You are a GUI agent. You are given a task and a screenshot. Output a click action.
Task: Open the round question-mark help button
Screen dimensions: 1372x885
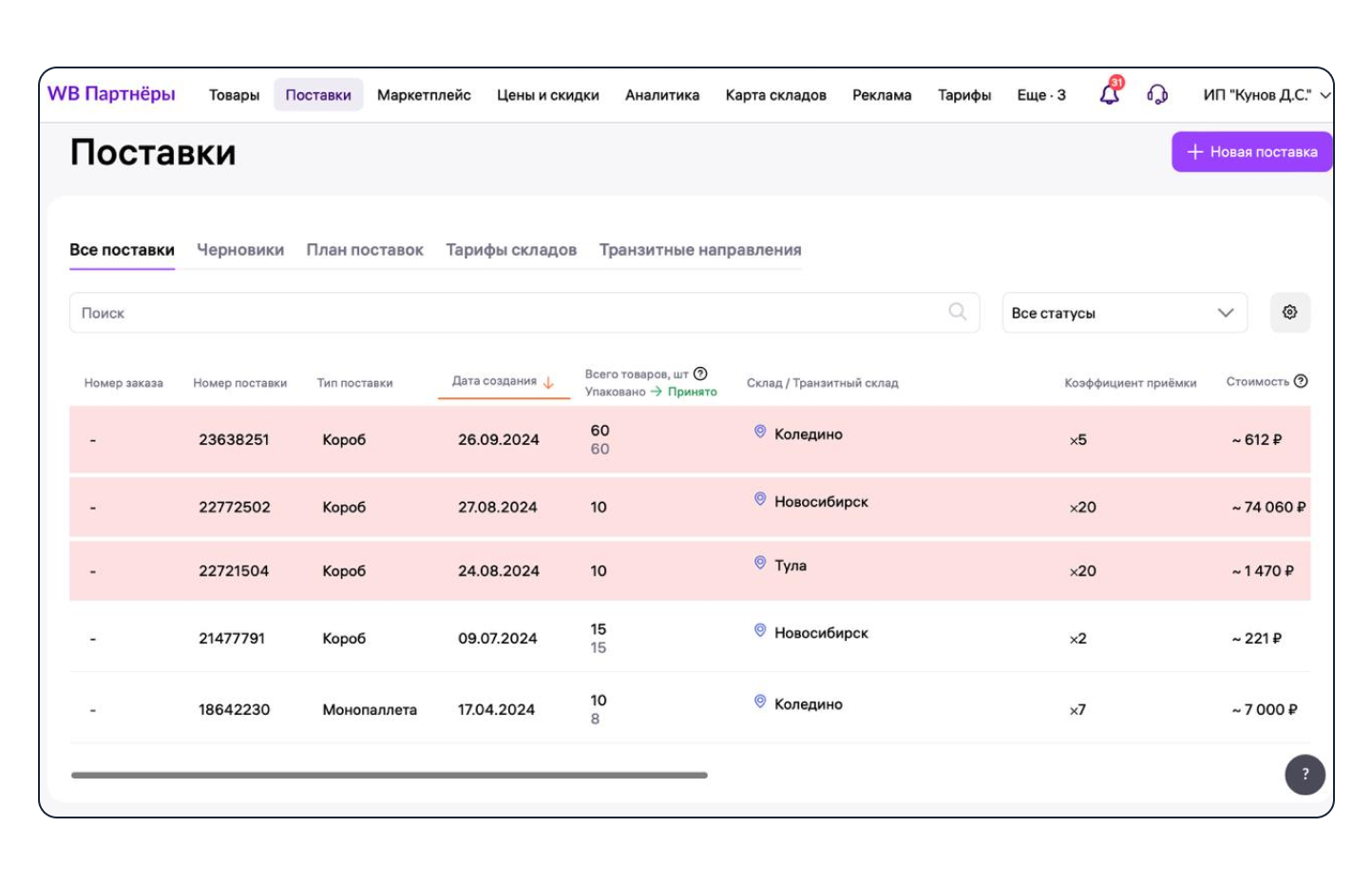1305,774
